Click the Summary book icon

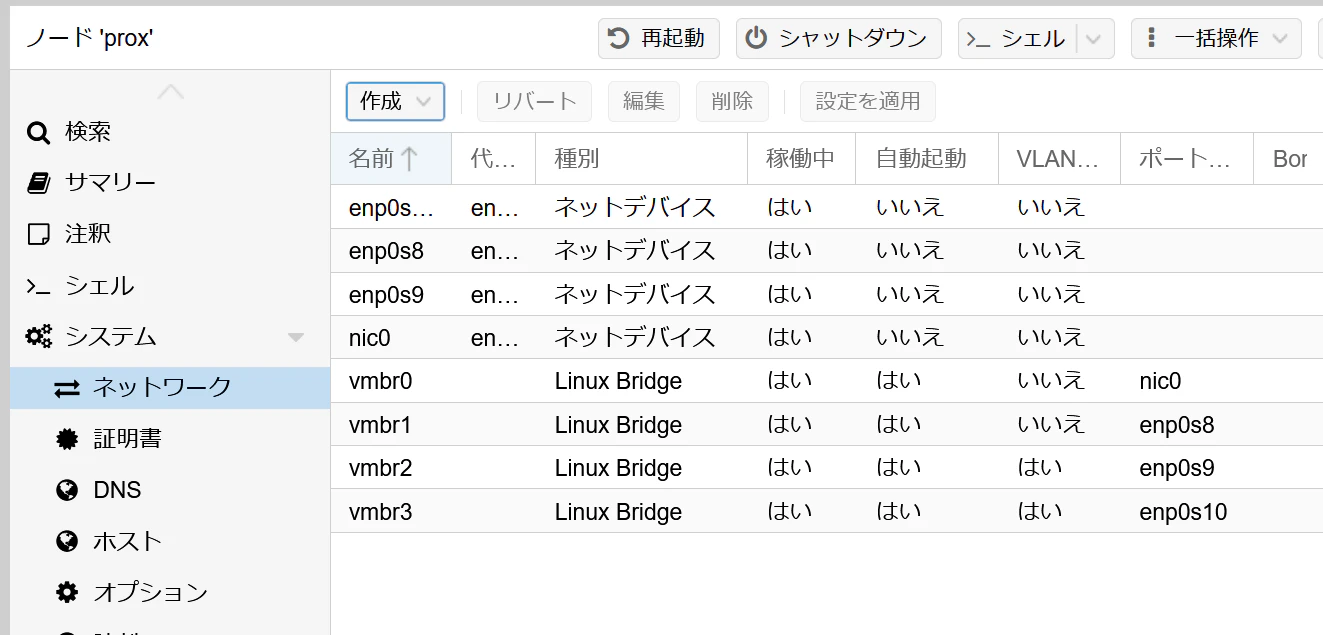point(38,183)
